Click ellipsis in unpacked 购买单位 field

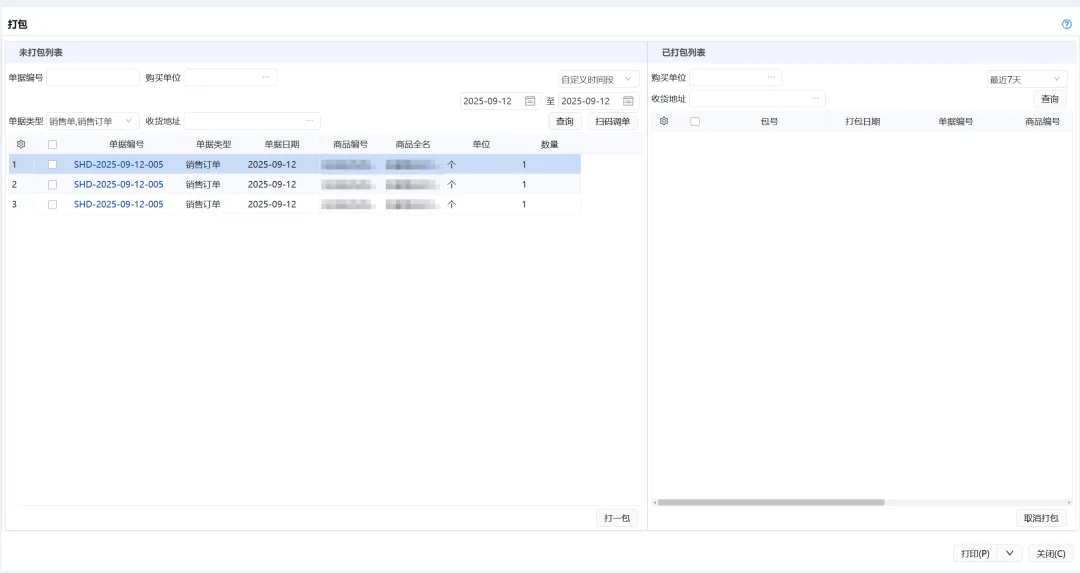coord(266,77)
